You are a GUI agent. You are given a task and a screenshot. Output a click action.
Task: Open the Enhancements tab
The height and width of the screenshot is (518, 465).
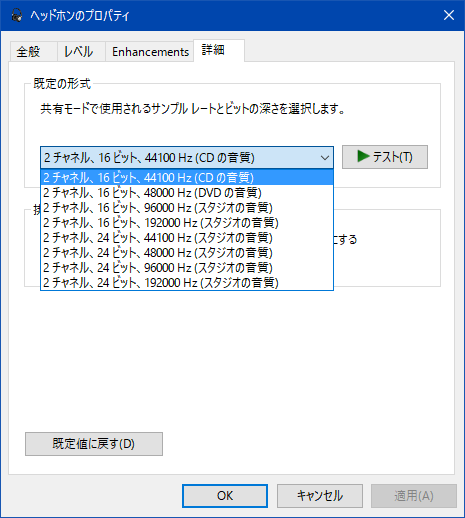150,52
